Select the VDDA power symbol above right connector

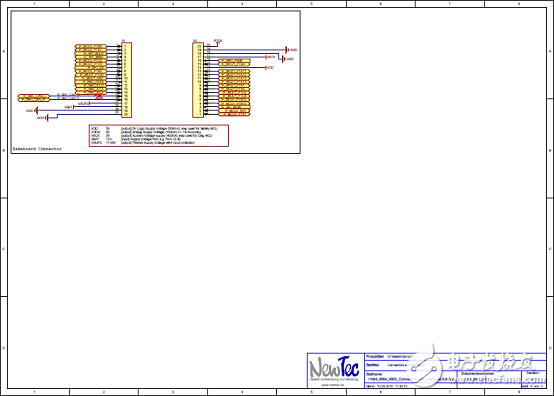[x=218, y=42]
